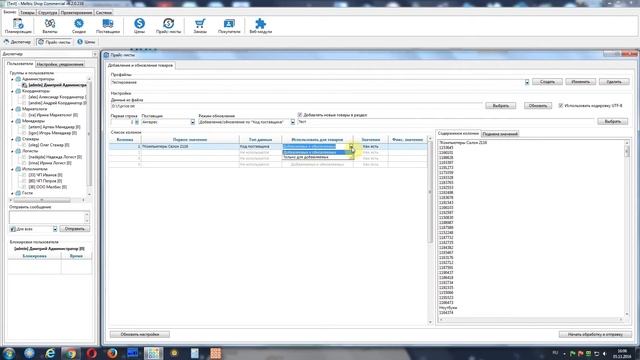Open Internet Explorer from taskbar
This screenshot has width=640, height=360.
click(50, 353)
